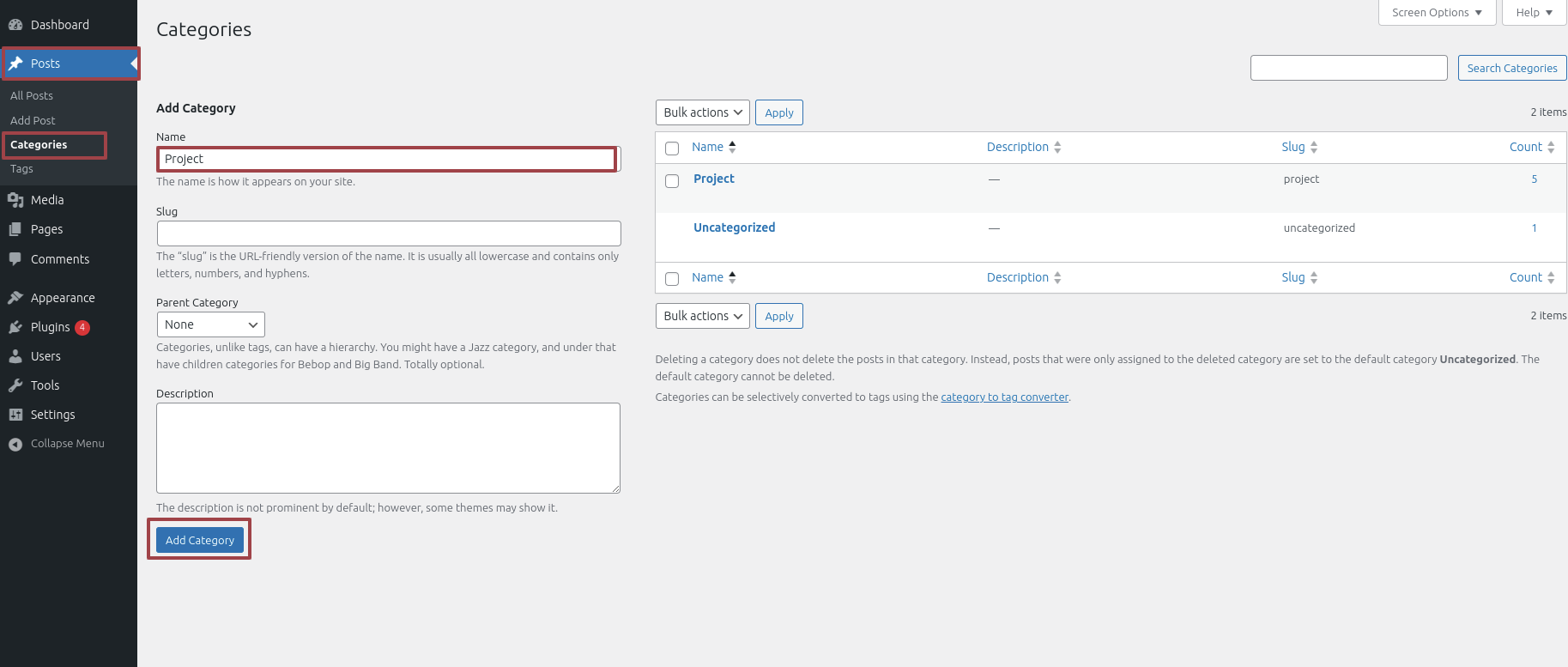Click the Pages icon in sidebar
Image resolution: width=1568 pixels, height=667 pixels.
15,229
